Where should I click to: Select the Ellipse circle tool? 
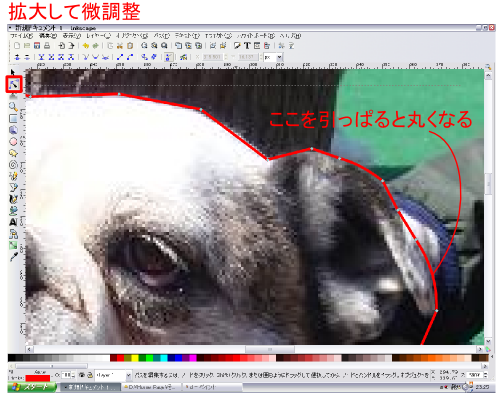13,142
